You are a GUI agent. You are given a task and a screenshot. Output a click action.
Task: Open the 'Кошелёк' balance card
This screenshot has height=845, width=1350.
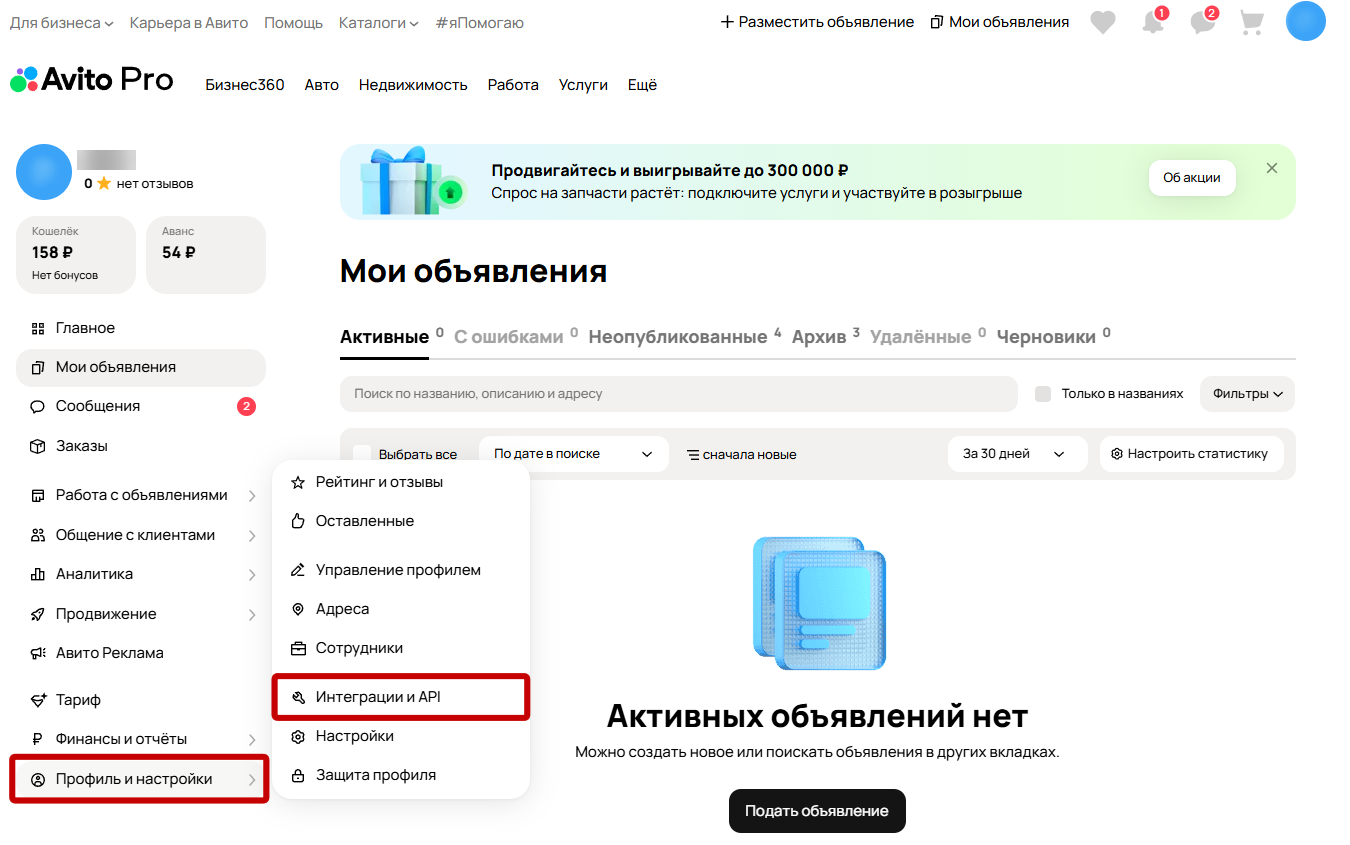pyautogui.click(x=76, y=255)
